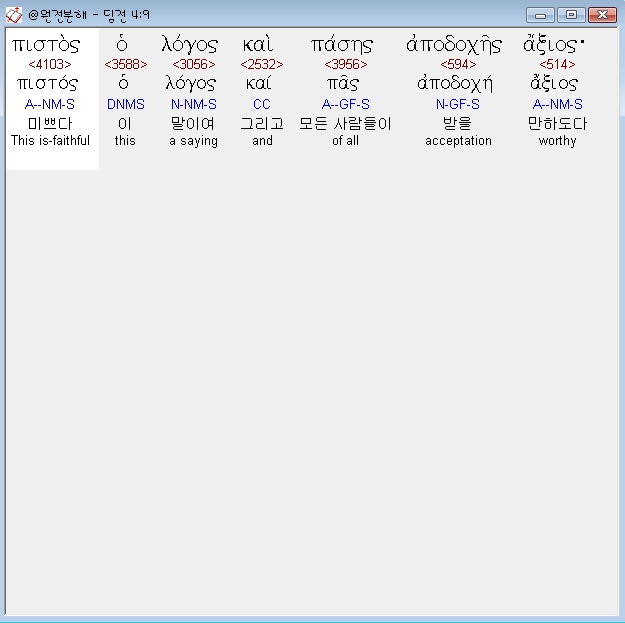This screenshot has height=623, width=625.
Task: Click Strong's number <514>
Action: (x=557, y=64)
